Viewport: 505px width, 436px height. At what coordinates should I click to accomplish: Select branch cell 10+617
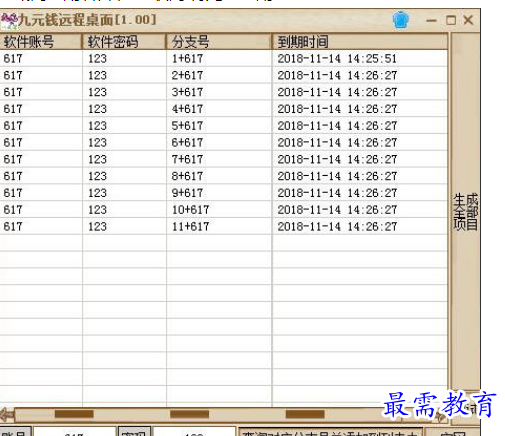(x=191, y=210)
